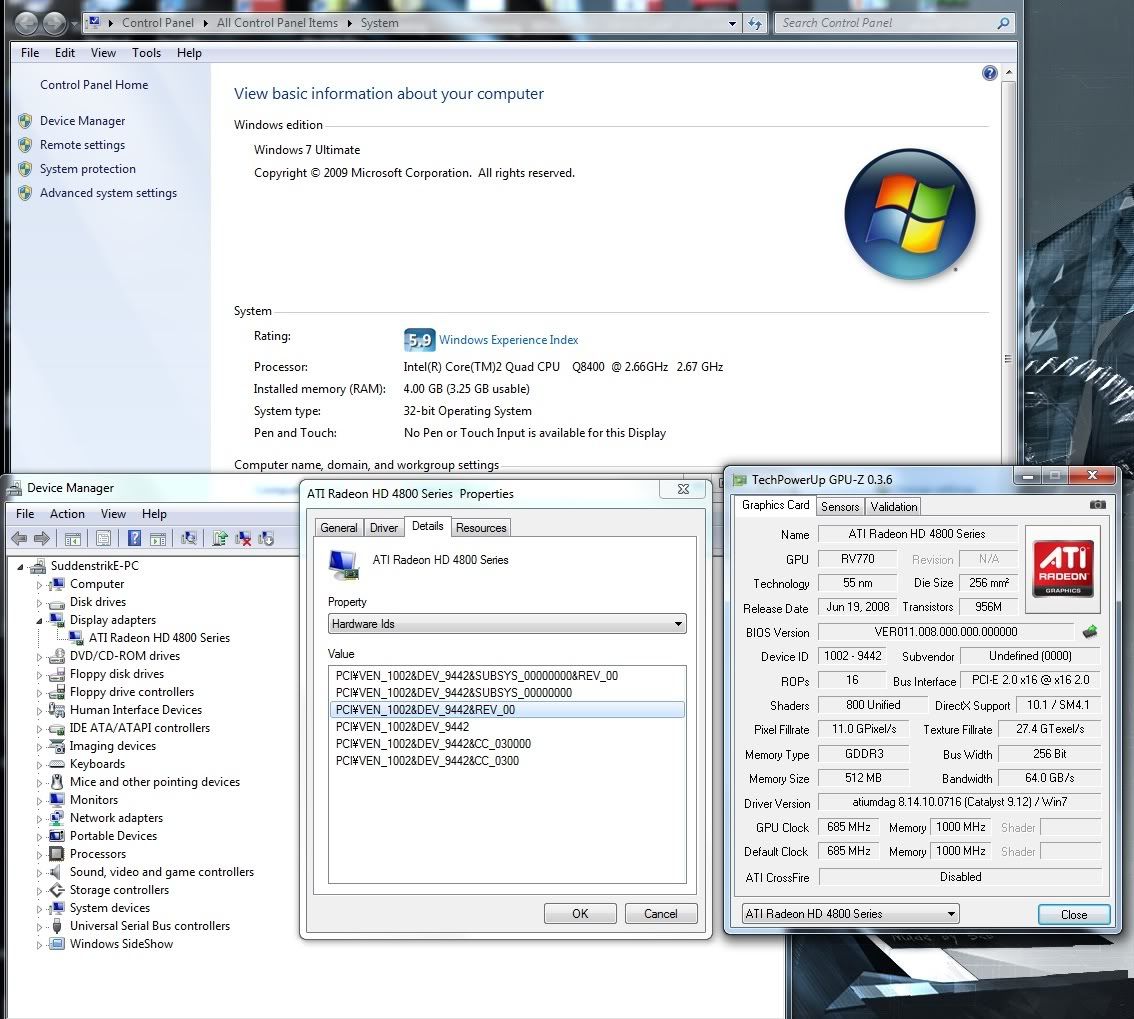Image resolution: width=1134 pixels, height=1019 pixels.
Task: Click the Close button in GPU-Z
Action: [1074, 914]
